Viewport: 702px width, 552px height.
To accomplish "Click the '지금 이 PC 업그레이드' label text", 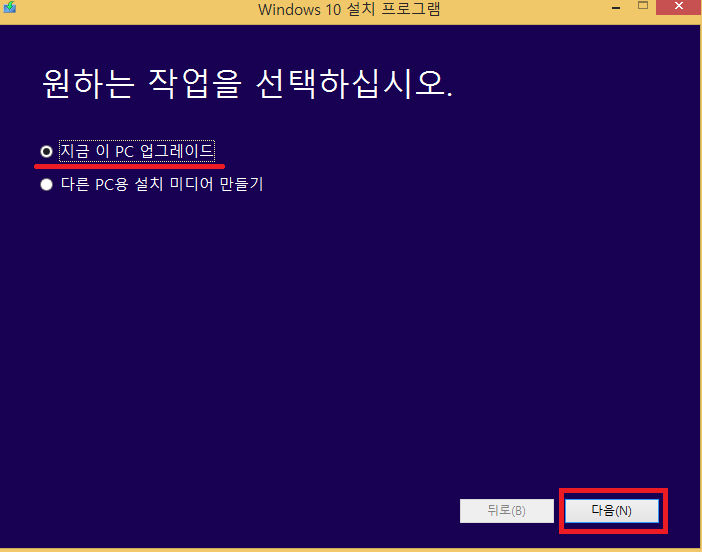I will click(x=137, y=151).
